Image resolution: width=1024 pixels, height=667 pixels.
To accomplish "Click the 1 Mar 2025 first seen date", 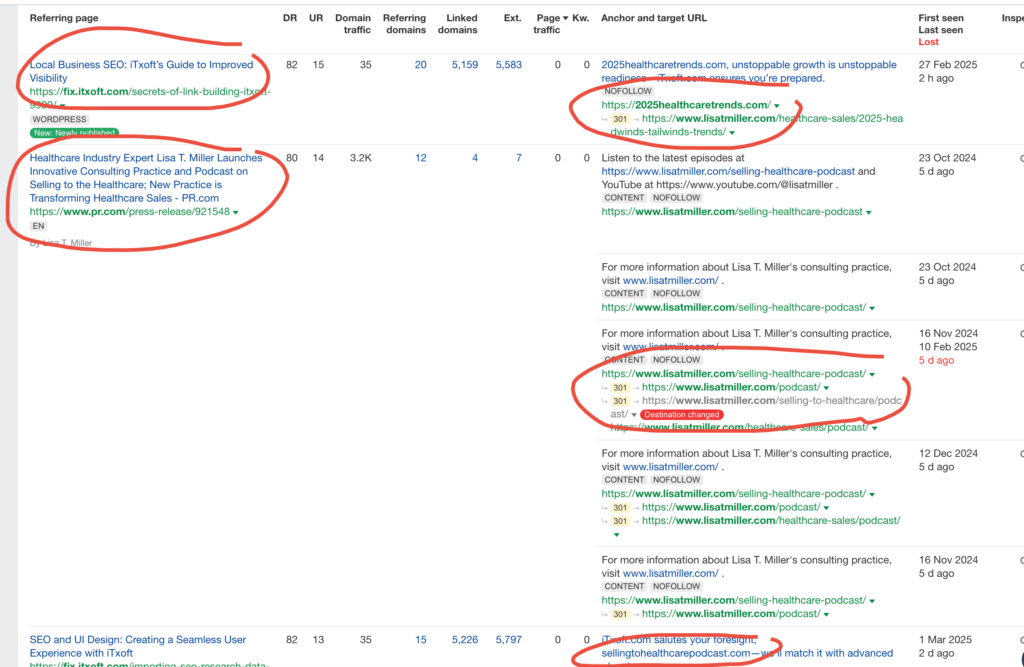I will tap(945, 640).
